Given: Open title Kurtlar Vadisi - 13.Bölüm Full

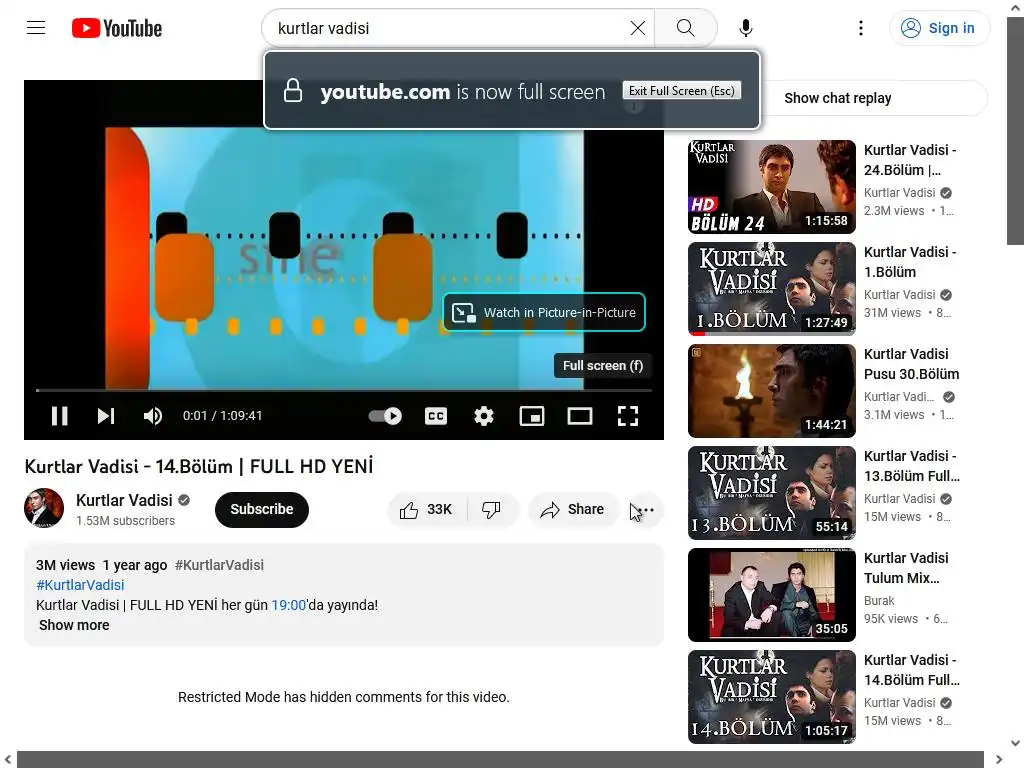Looking at the screenshot, I should pos(912,466).
